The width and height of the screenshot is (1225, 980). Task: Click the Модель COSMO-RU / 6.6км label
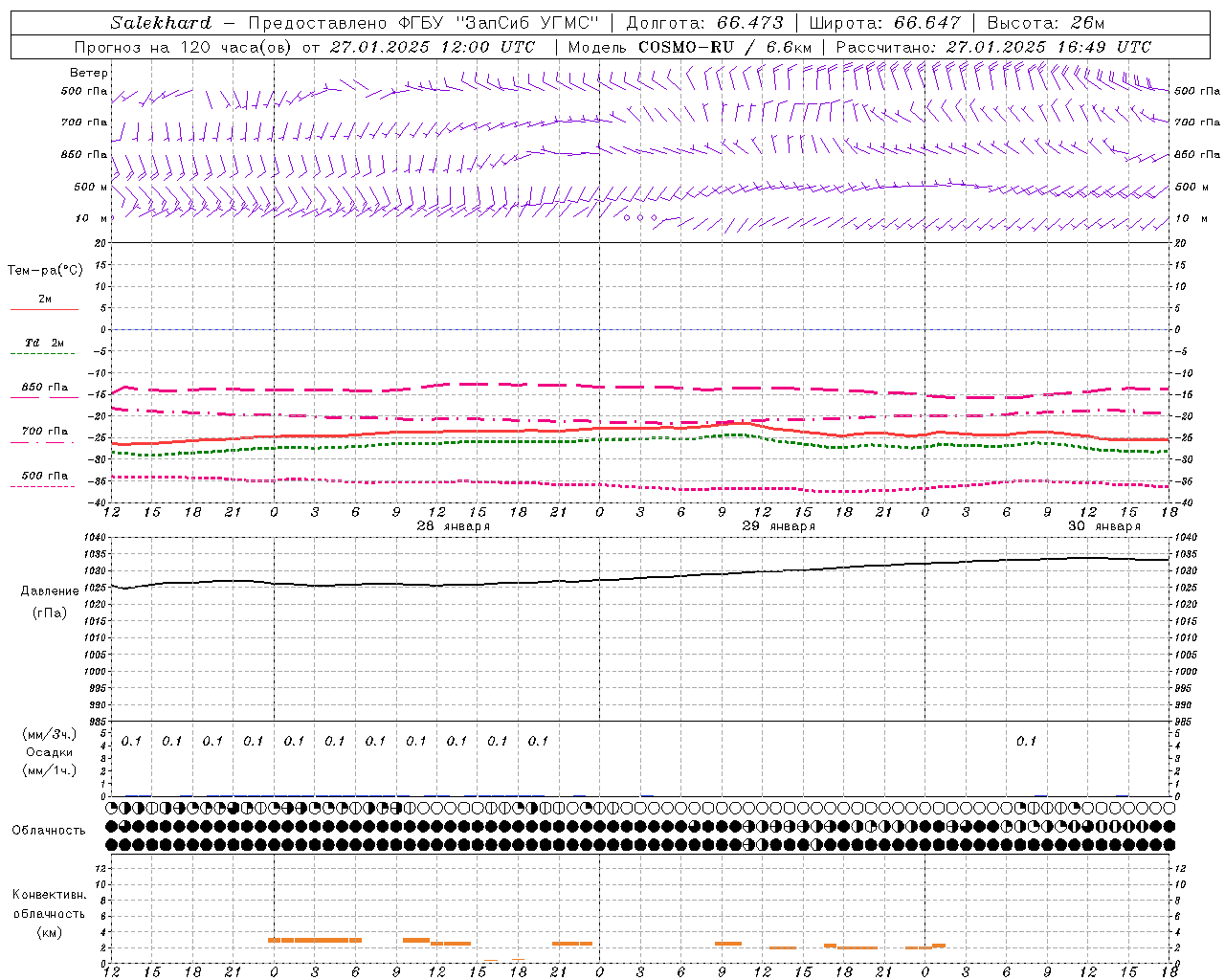[690, 47]
